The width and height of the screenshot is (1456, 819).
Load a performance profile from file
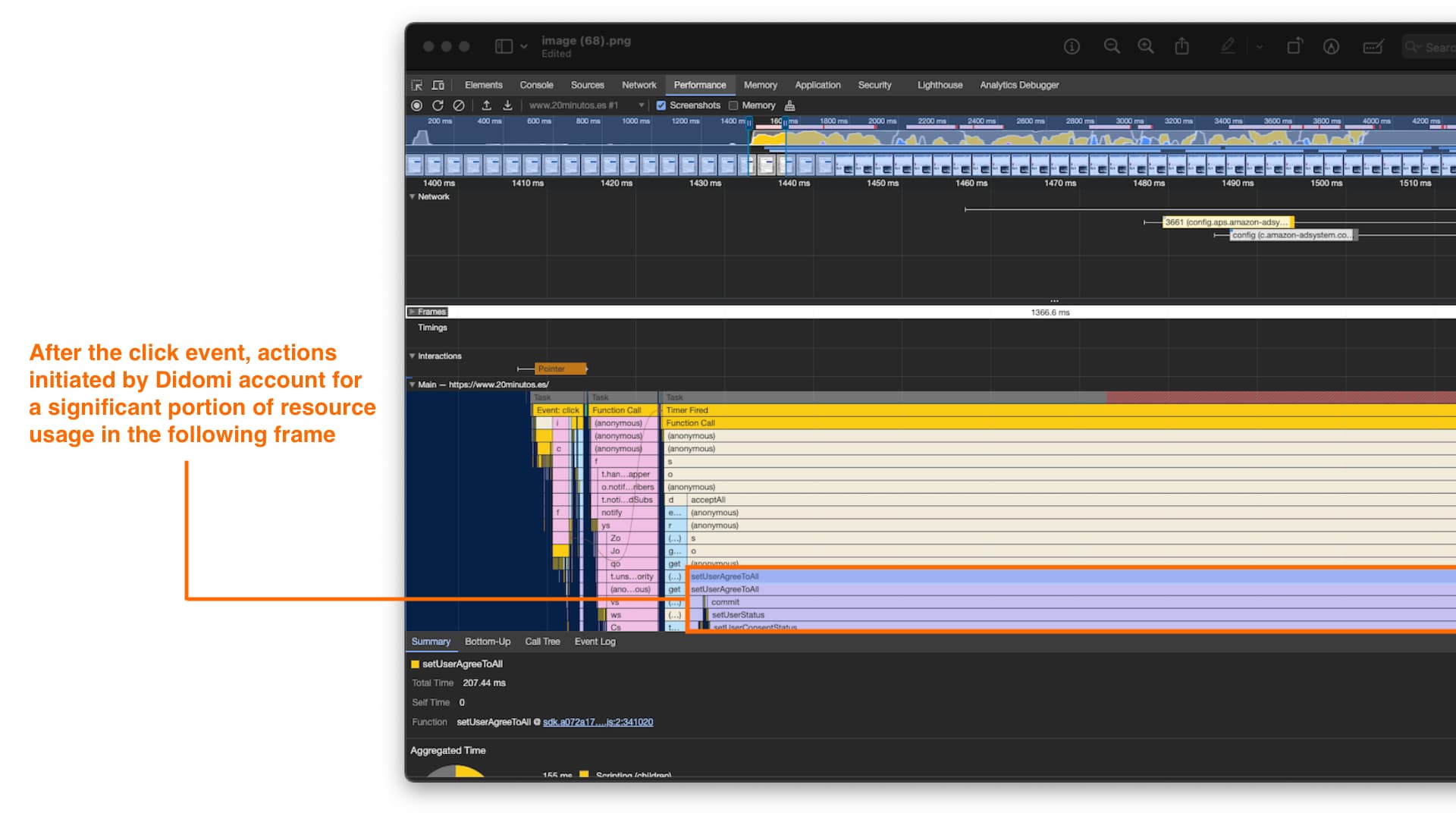[486, 105]
